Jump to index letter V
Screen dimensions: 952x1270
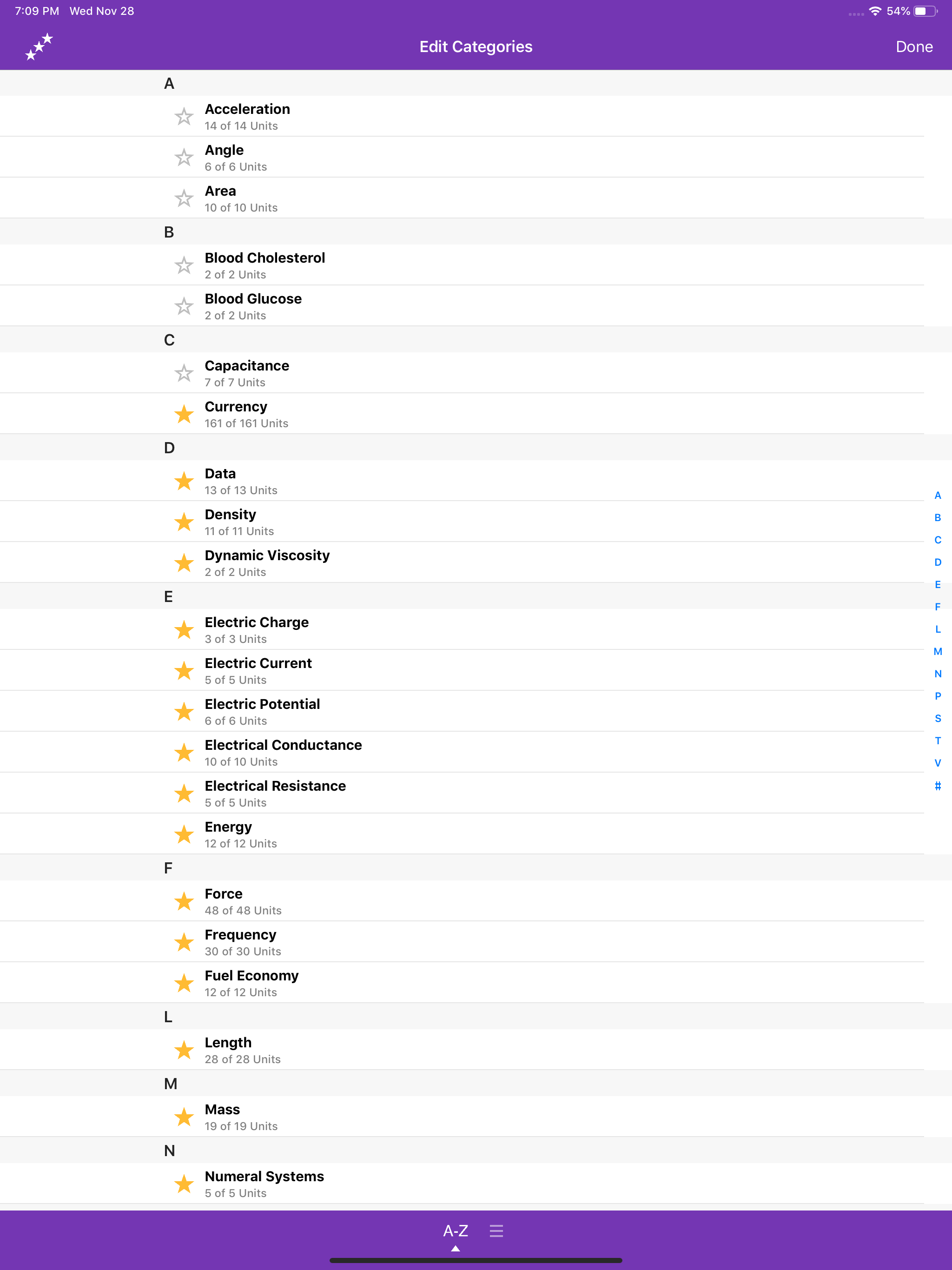tap(938, 763)
